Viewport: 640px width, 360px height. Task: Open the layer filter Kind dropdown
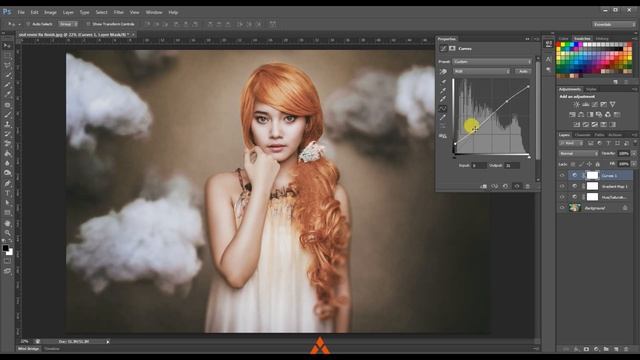pyautogui.click(x=572, y=143)
